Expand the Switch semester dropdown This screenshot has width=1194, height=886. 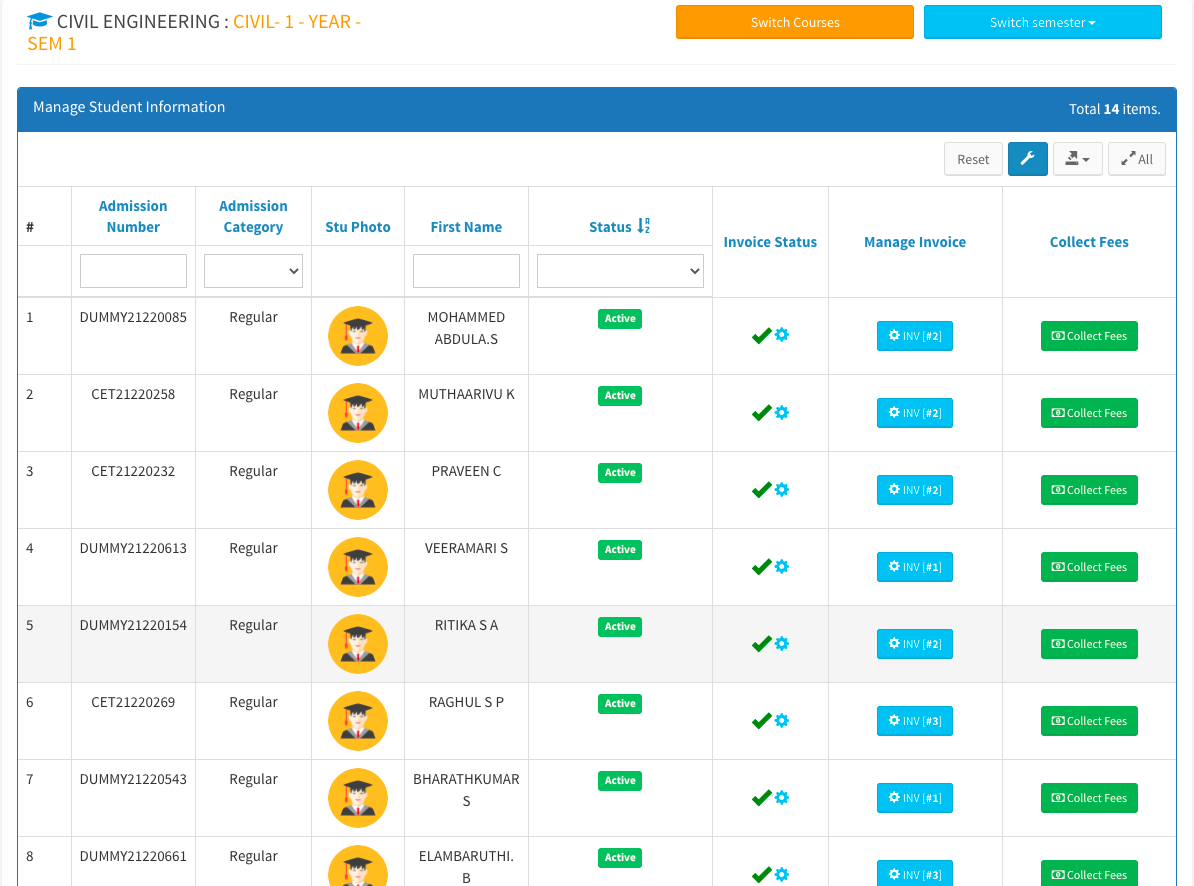coord(1042,22)
